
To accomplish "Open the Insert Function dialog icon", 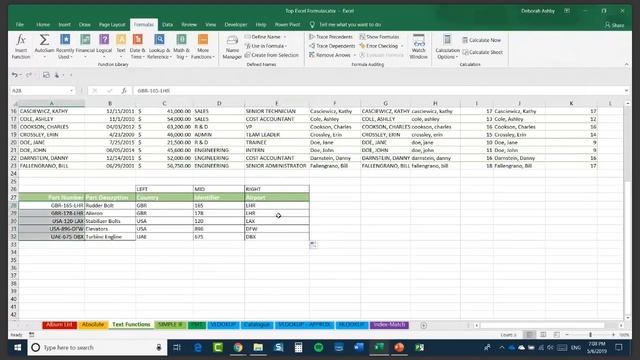I will tap(21, 46).
